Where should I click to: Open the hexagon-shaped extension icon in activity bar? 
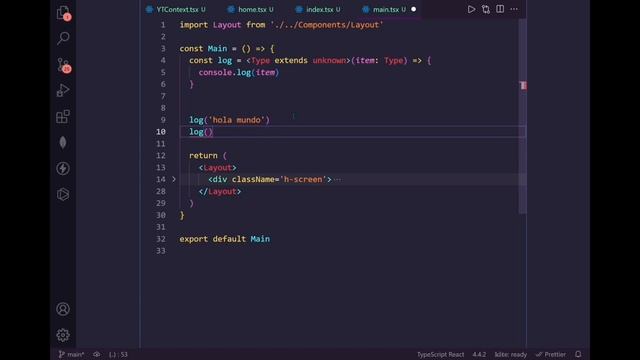pos(63,194)
